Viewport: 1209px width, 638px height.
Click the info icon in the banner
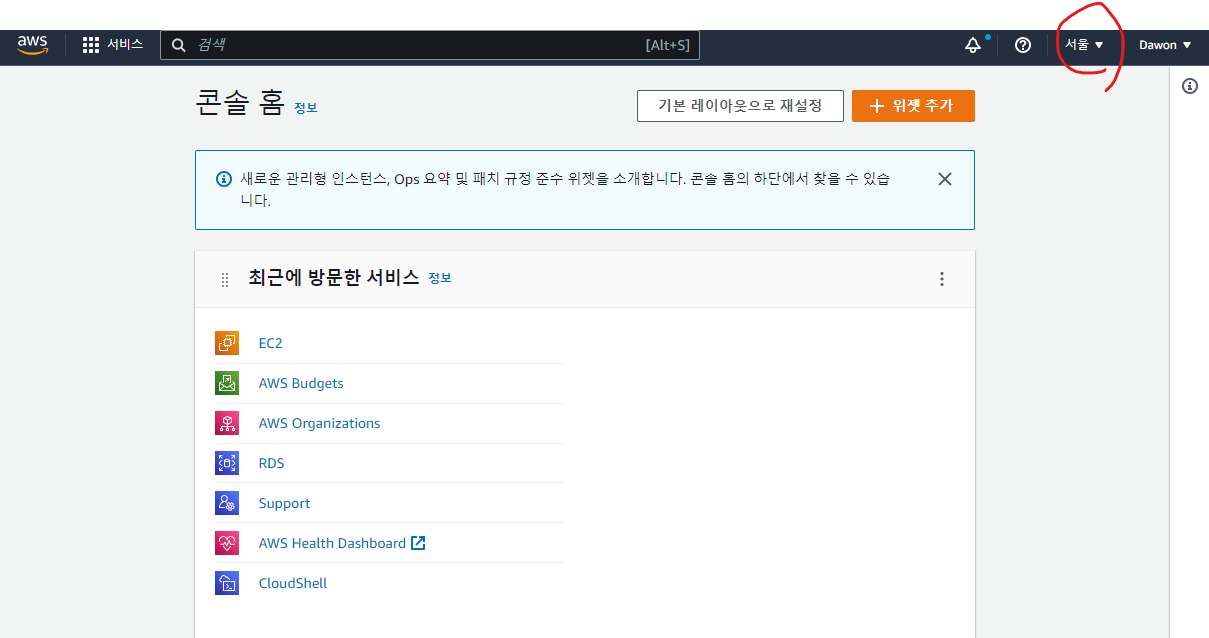pos(224,180)
